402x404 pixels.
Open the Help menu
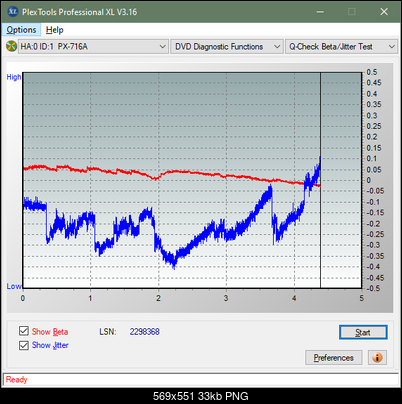click(54, 30)
